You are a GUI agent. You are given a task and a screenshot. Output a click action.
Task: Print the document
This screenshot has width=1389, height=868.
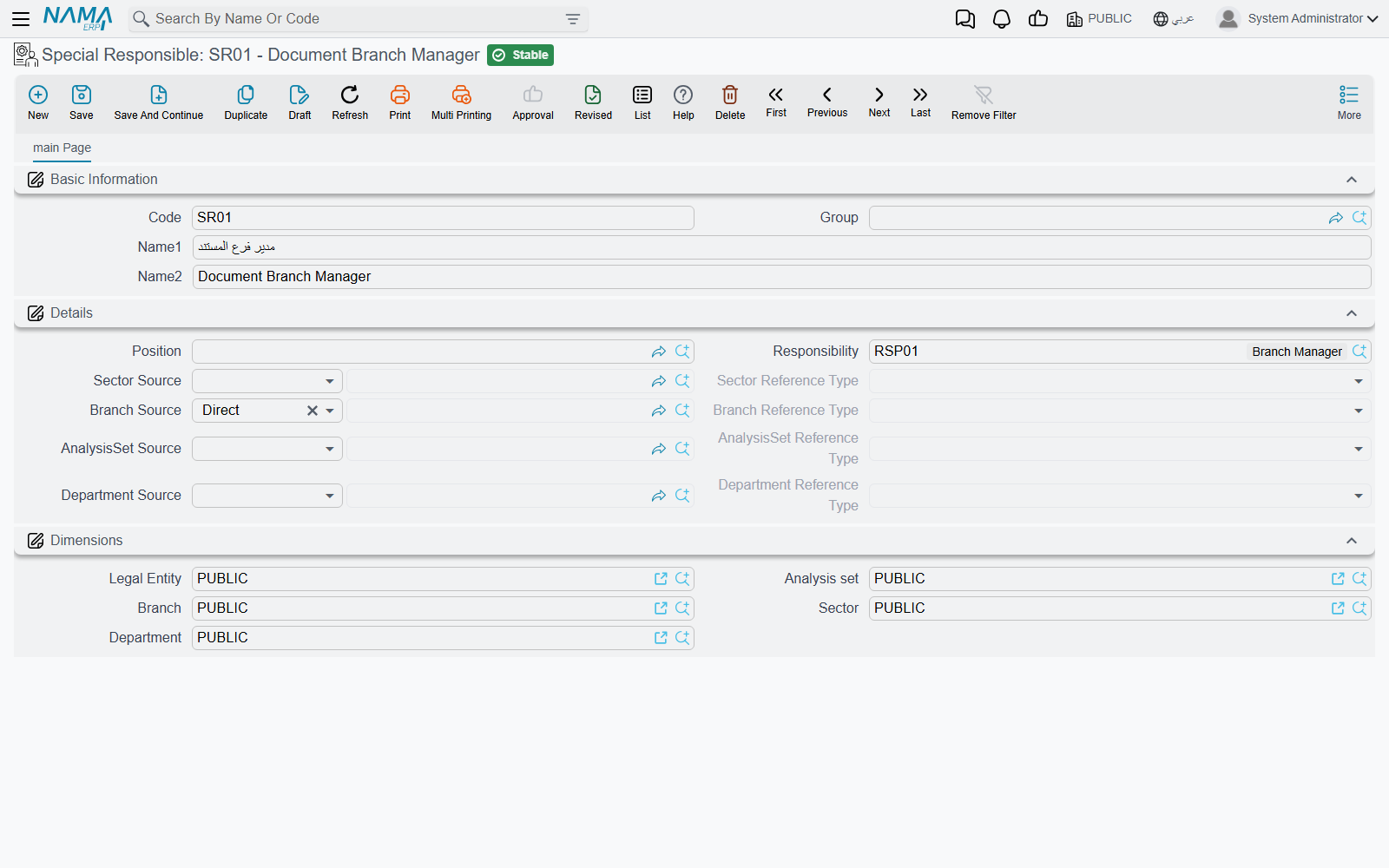coord(400,102)
